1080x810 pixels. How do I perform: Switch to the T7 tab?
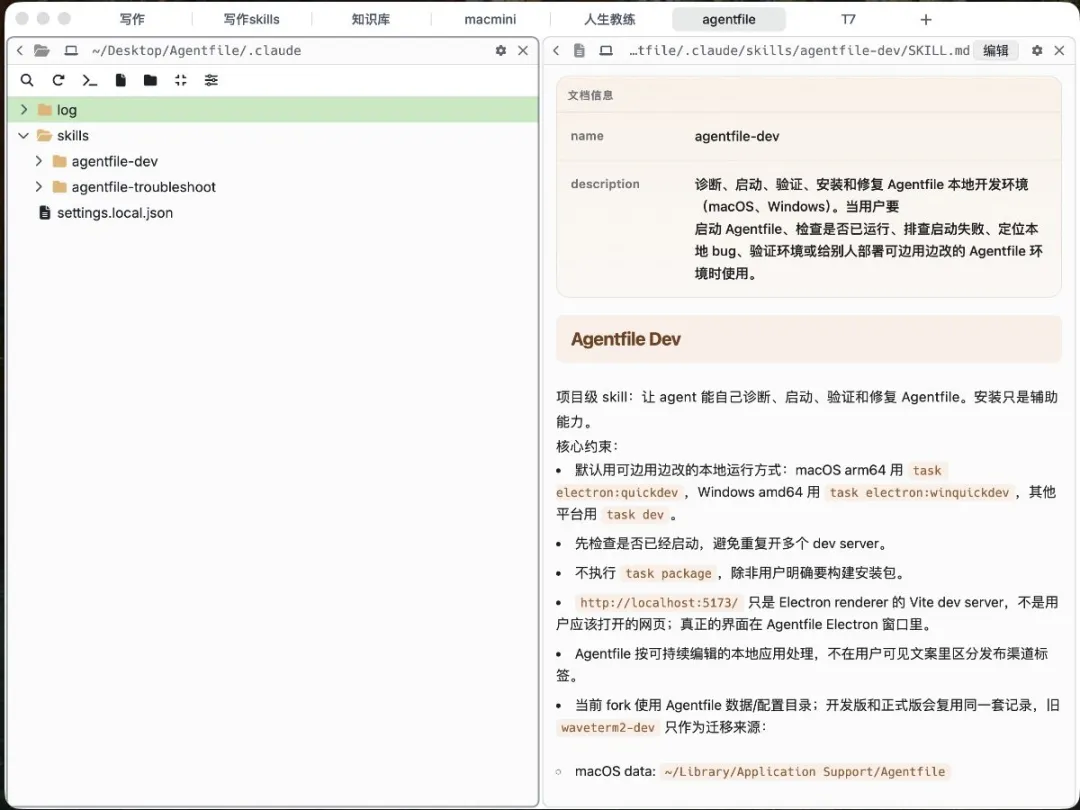coord(848,19)
